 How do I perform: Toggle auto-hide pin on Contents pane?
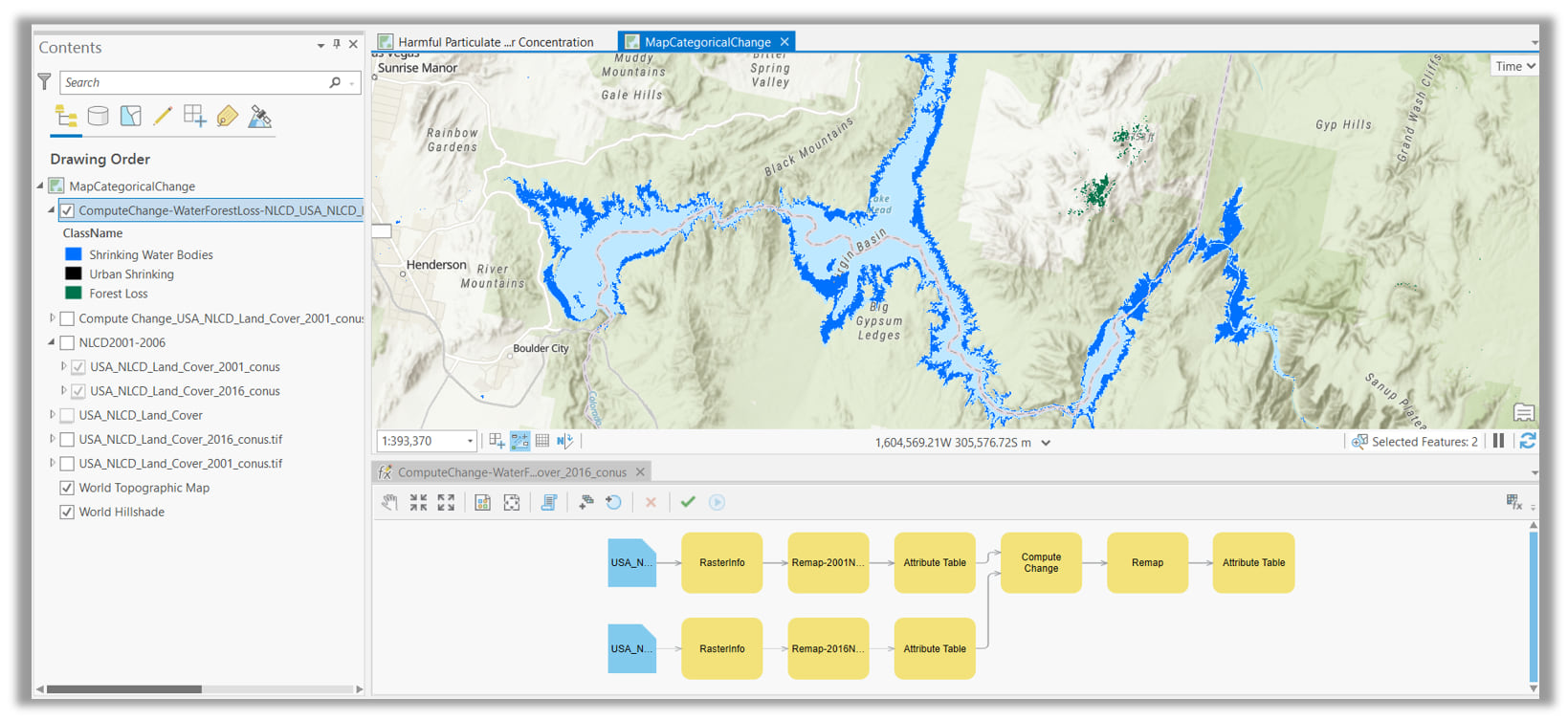tap(337, 44)
